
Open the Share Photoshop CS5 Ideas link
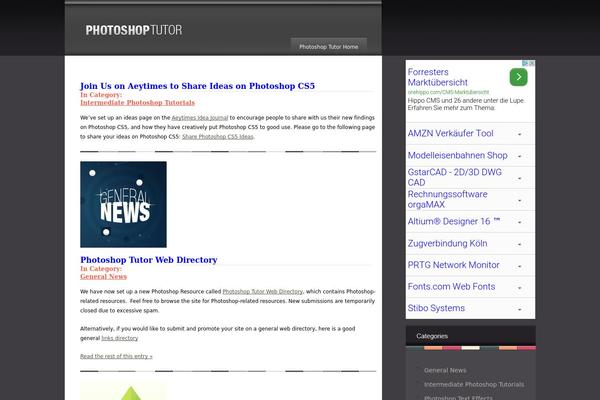click(x=217, y=137)
